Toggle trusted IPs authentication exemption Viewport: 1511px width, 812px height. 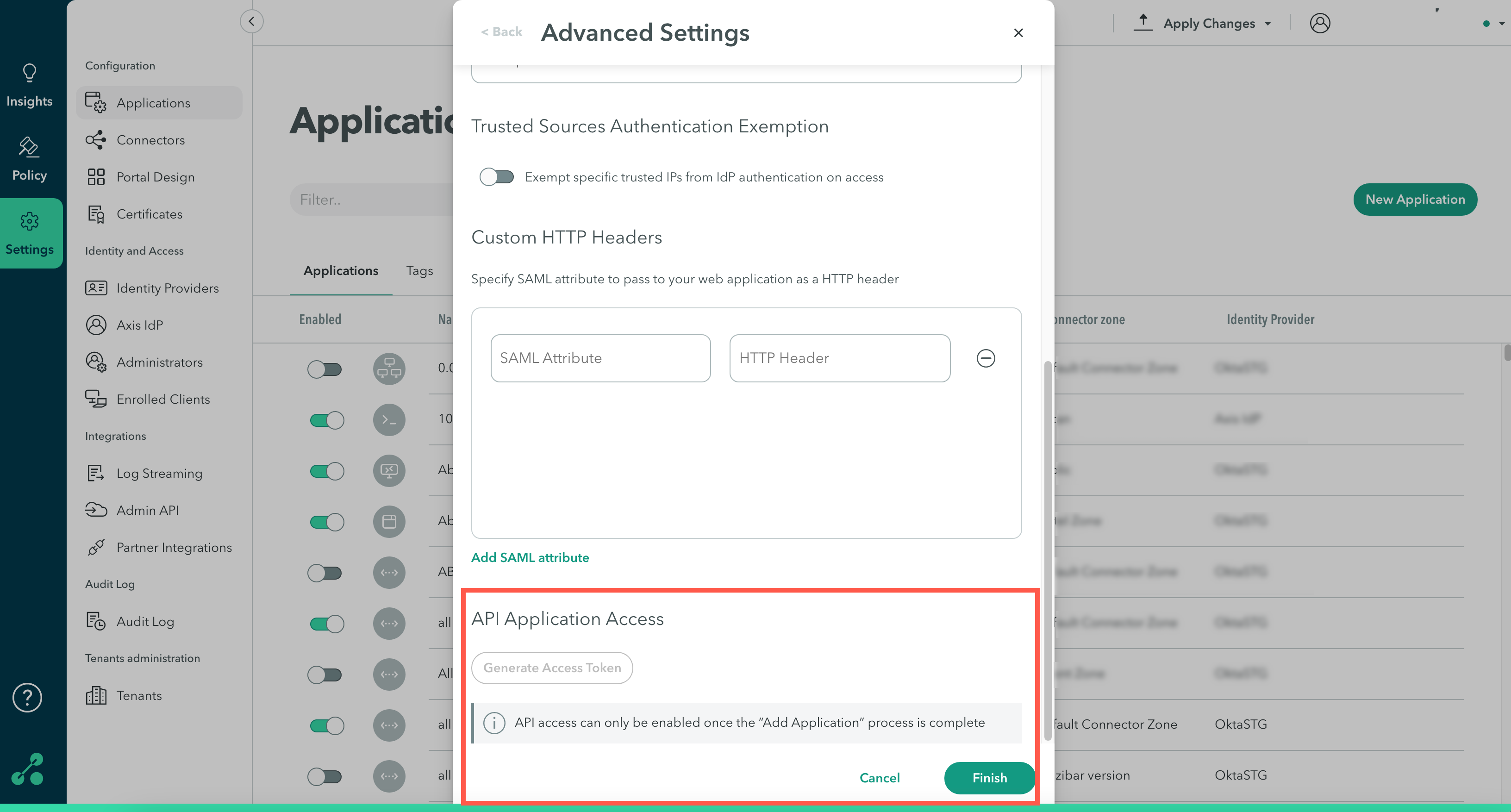[496, 176]
